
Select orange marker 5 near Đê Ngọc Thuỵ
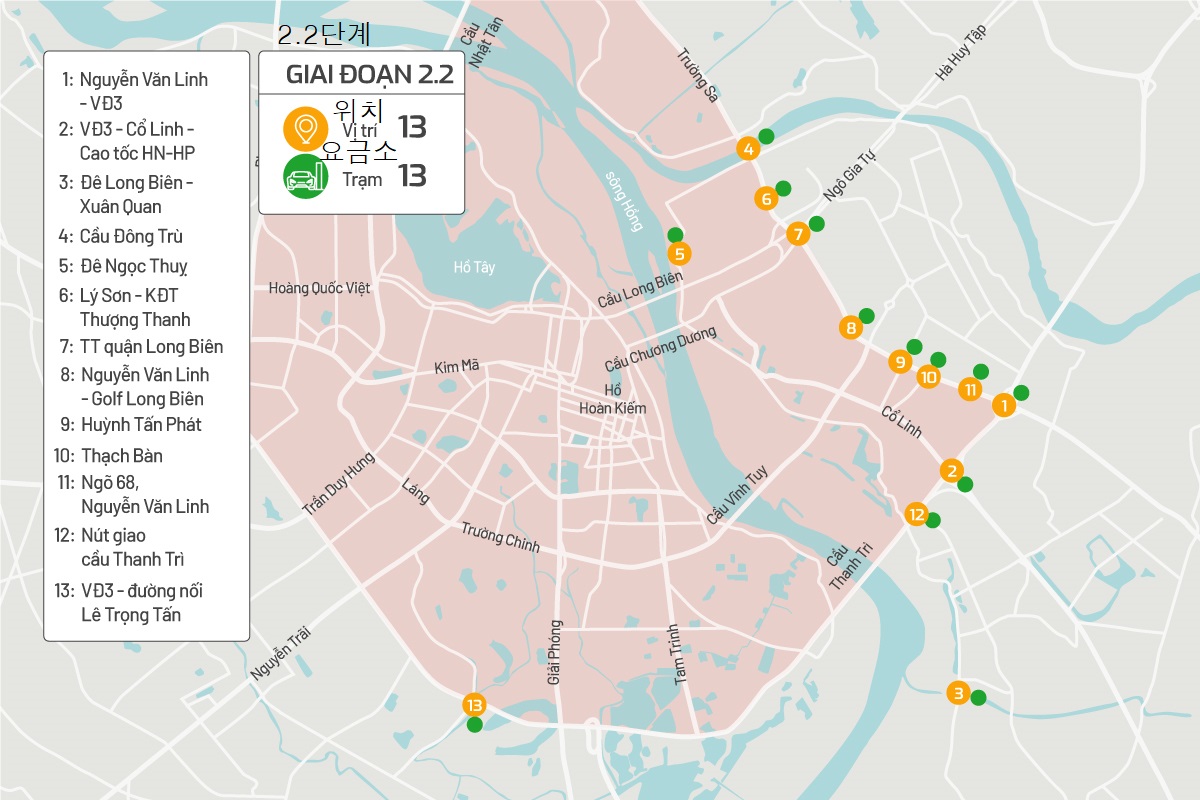[x=679, y=253]
